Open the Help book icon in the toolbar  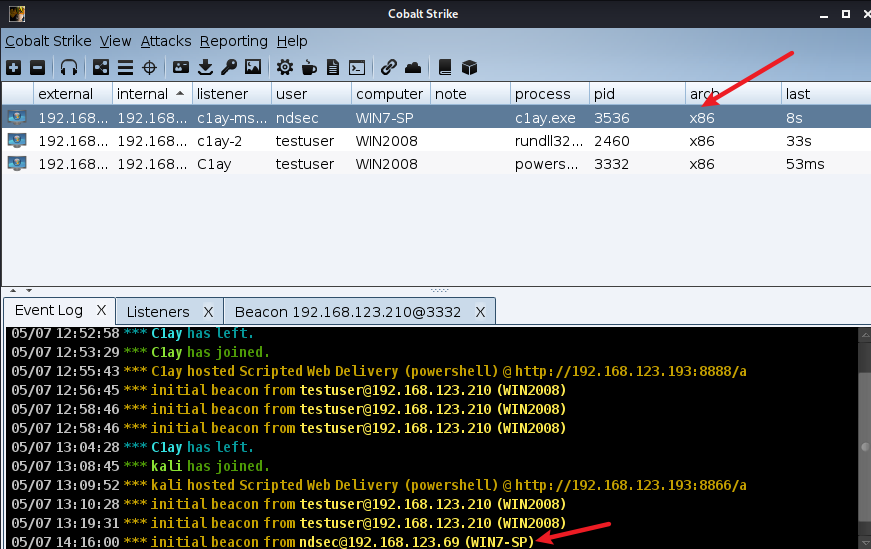point(444,68)
